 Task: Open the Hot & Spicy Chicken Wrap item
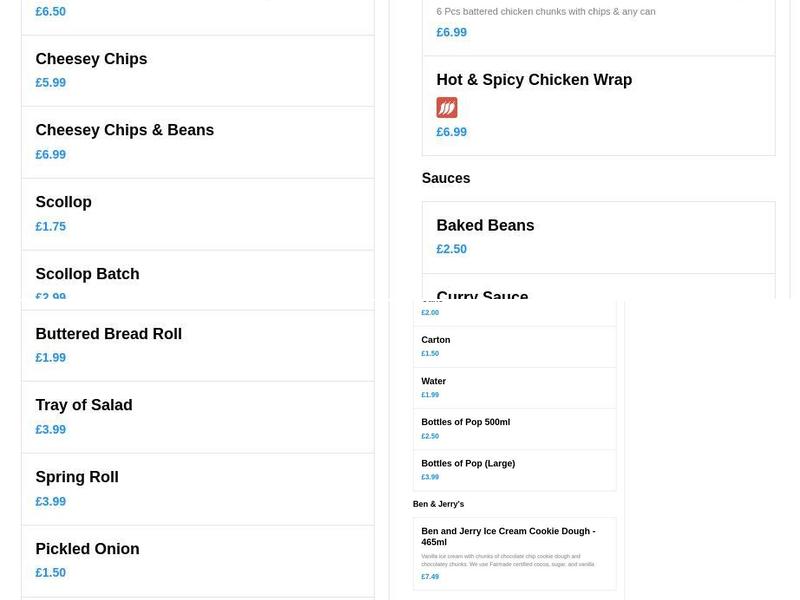coord(534,79)
